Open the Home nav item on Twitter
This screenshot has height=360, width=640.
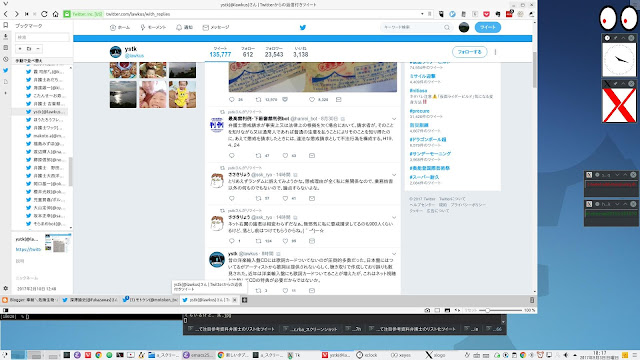(120, 27)
